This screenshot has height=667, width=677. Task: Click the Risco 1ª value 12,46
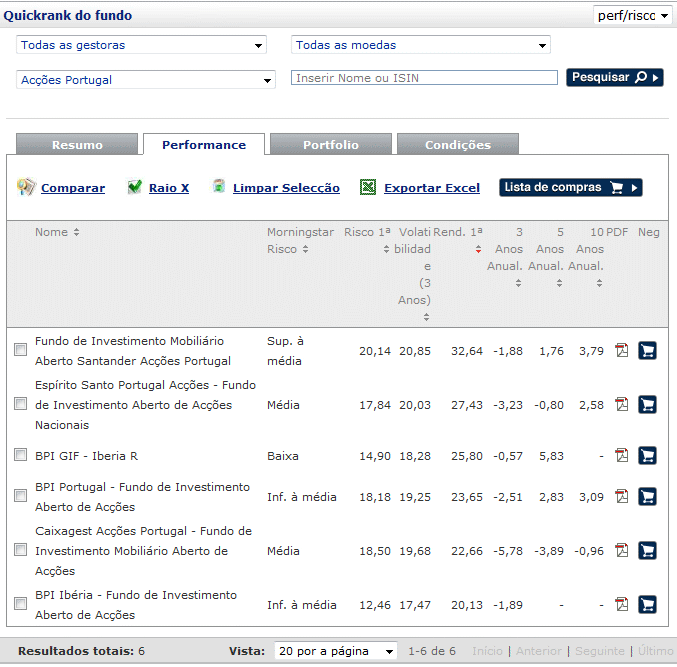(375, 605)
